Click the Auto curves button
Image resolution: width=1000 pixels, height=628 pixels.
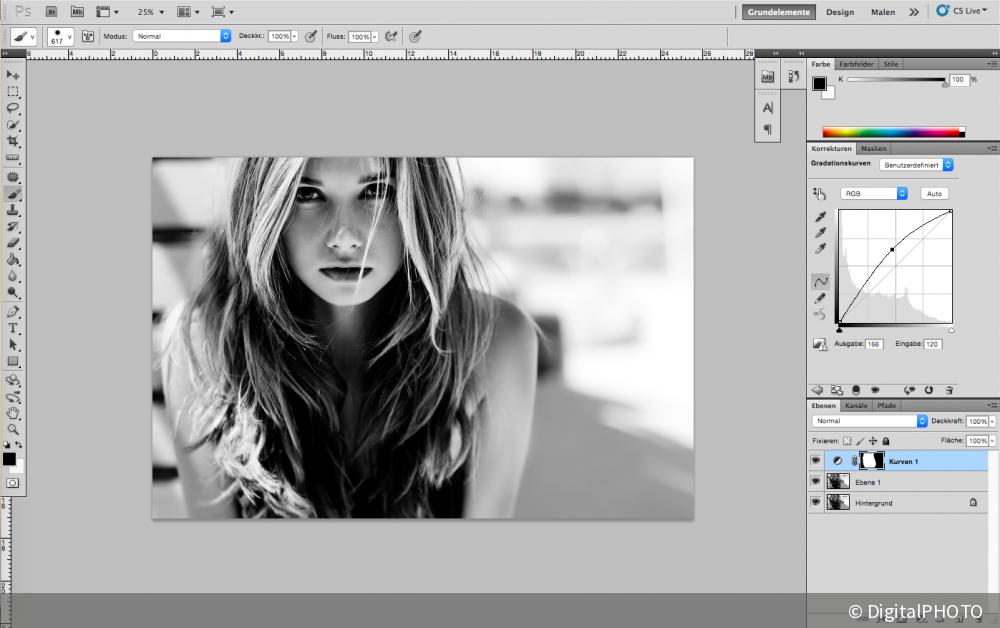click(934, 193)
